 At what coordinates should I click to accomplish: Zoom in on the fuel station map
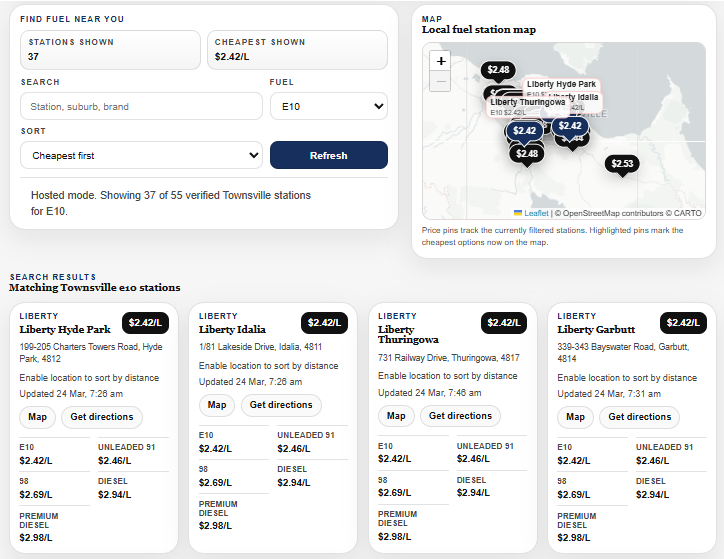[x=441, y=61]
